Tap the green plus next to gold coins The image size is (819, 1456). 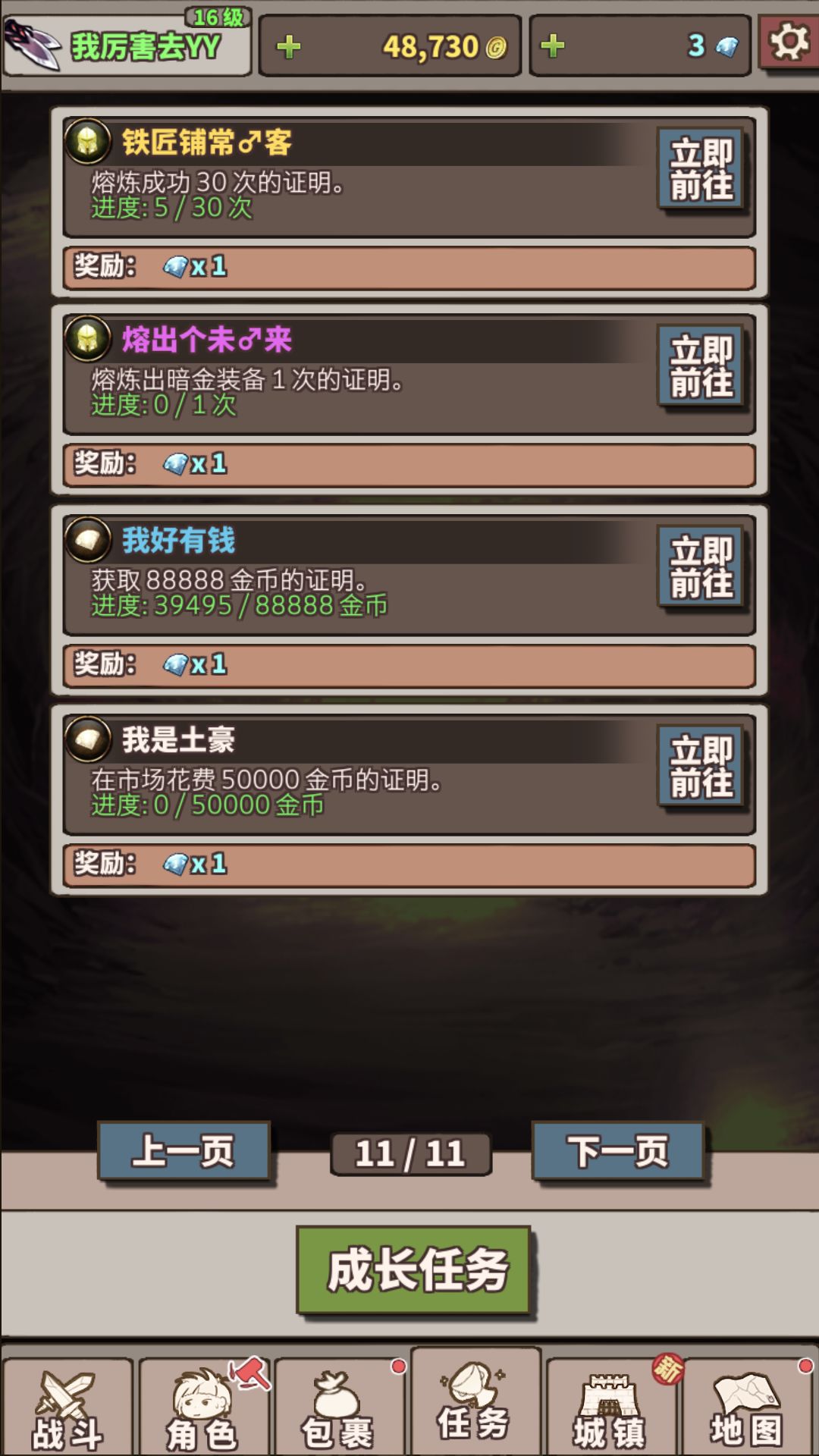(x=288, y=47)
